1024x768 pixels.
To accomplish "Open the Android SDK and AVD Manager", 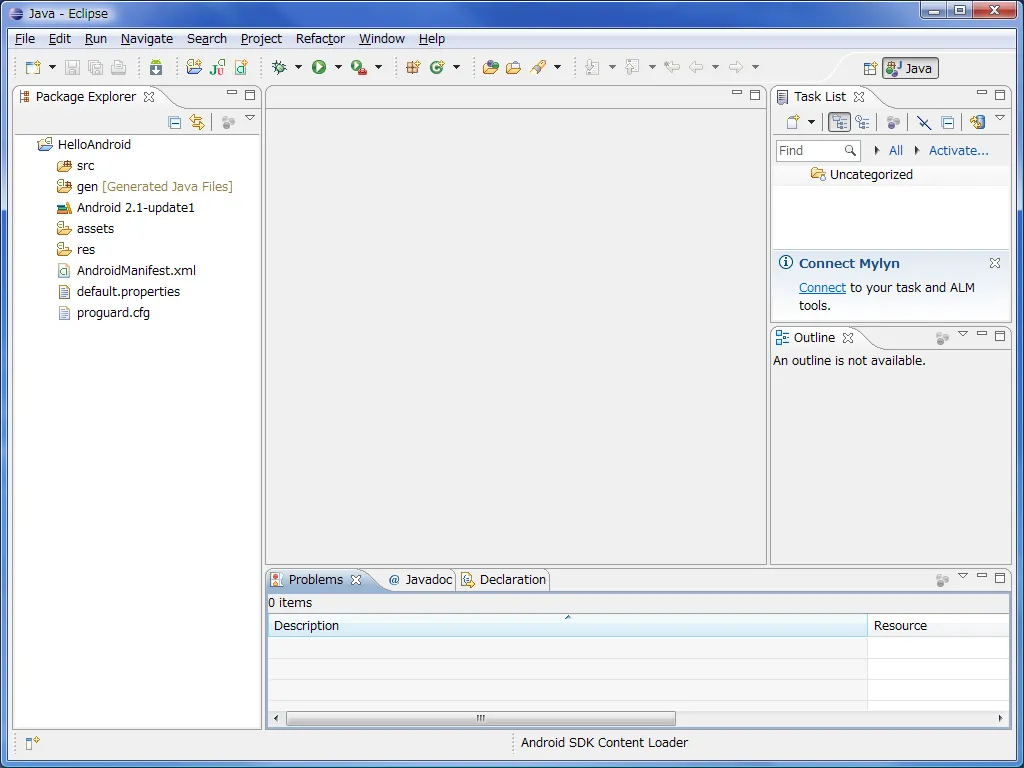I will point(155,67).
